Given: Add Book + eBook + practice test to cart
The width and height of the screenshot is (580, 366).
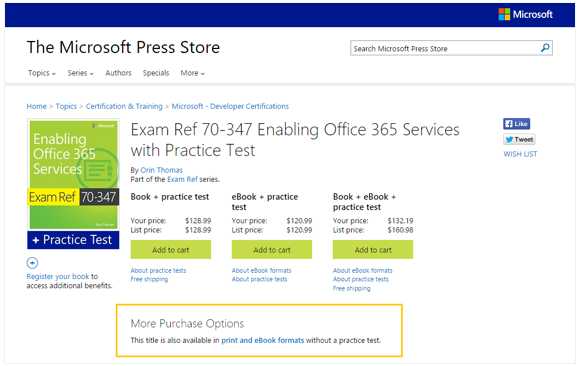Looking at the screenshot, I should click(373, 250).
